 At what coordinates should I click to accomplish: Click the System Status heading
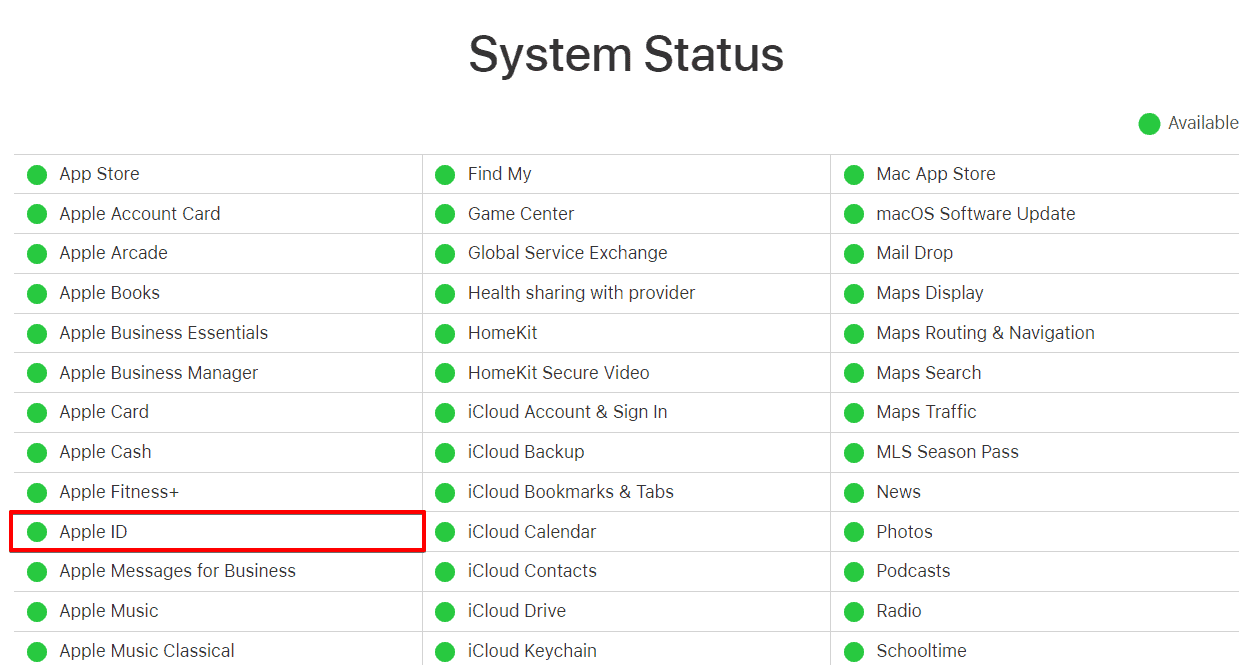[626, 54]
